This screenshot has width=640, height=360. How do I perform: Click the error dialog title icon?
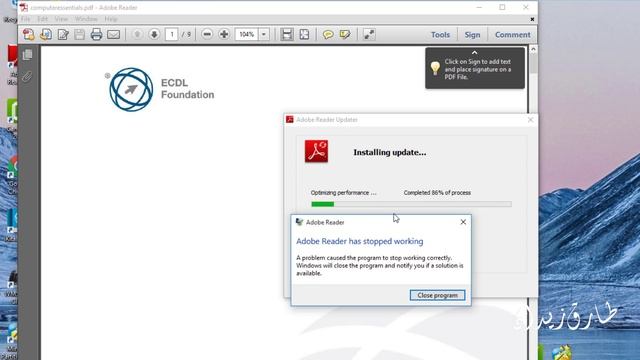299,222
